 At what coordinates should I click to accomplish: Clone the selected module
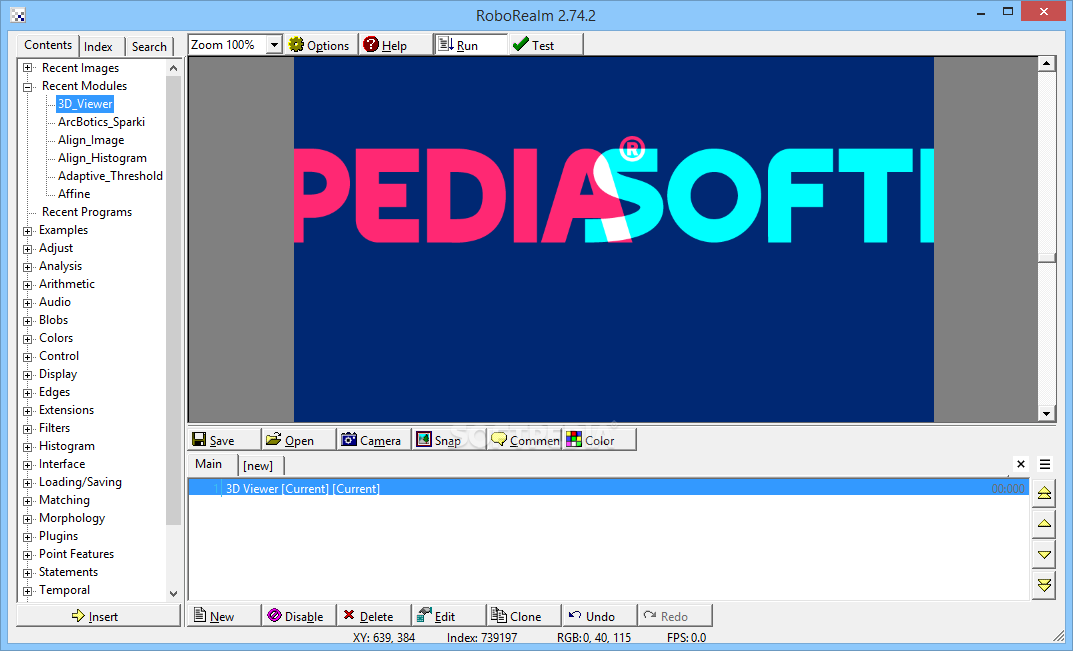pos(525,616)
